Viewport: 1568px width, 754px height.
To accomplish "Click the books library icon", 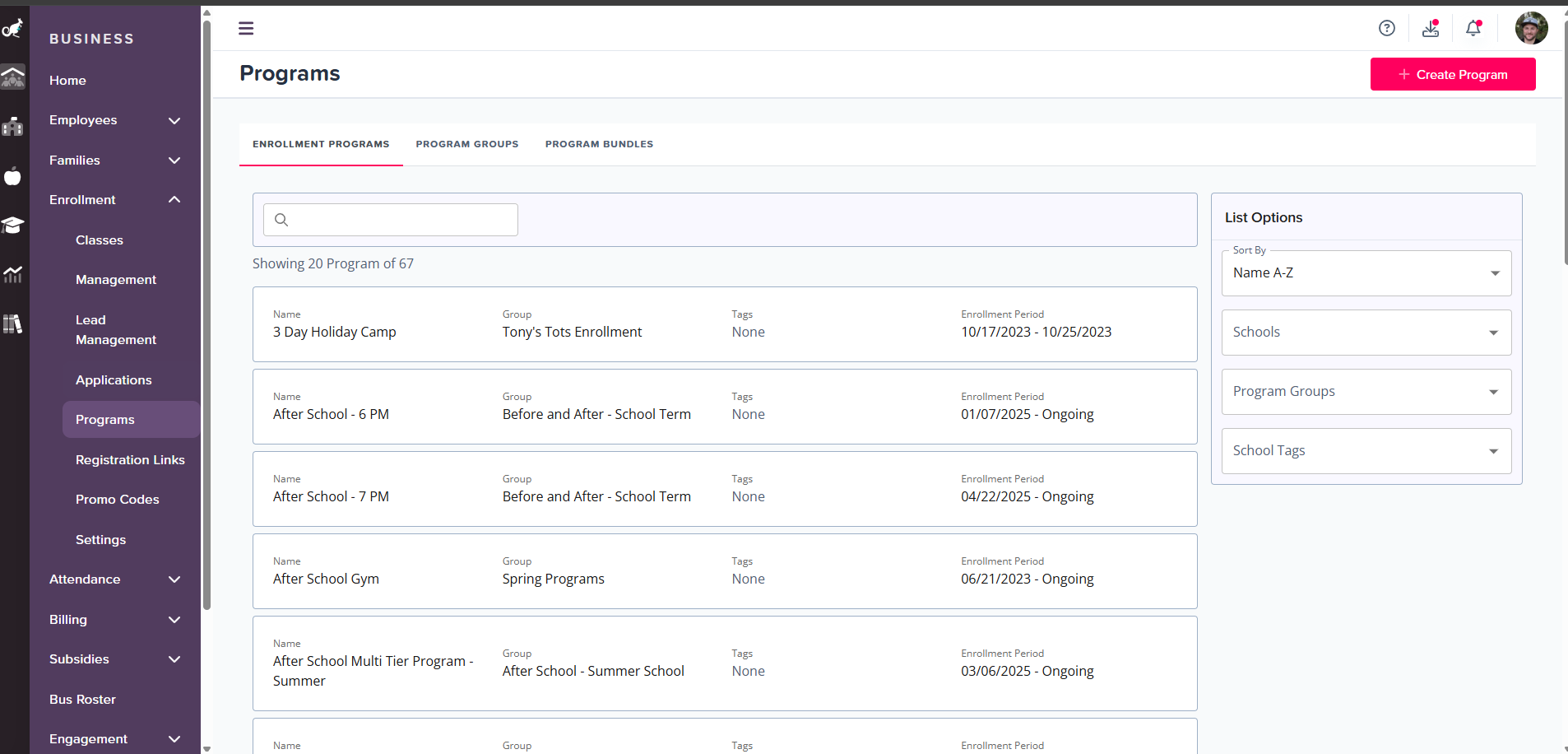I will [12, 323].
